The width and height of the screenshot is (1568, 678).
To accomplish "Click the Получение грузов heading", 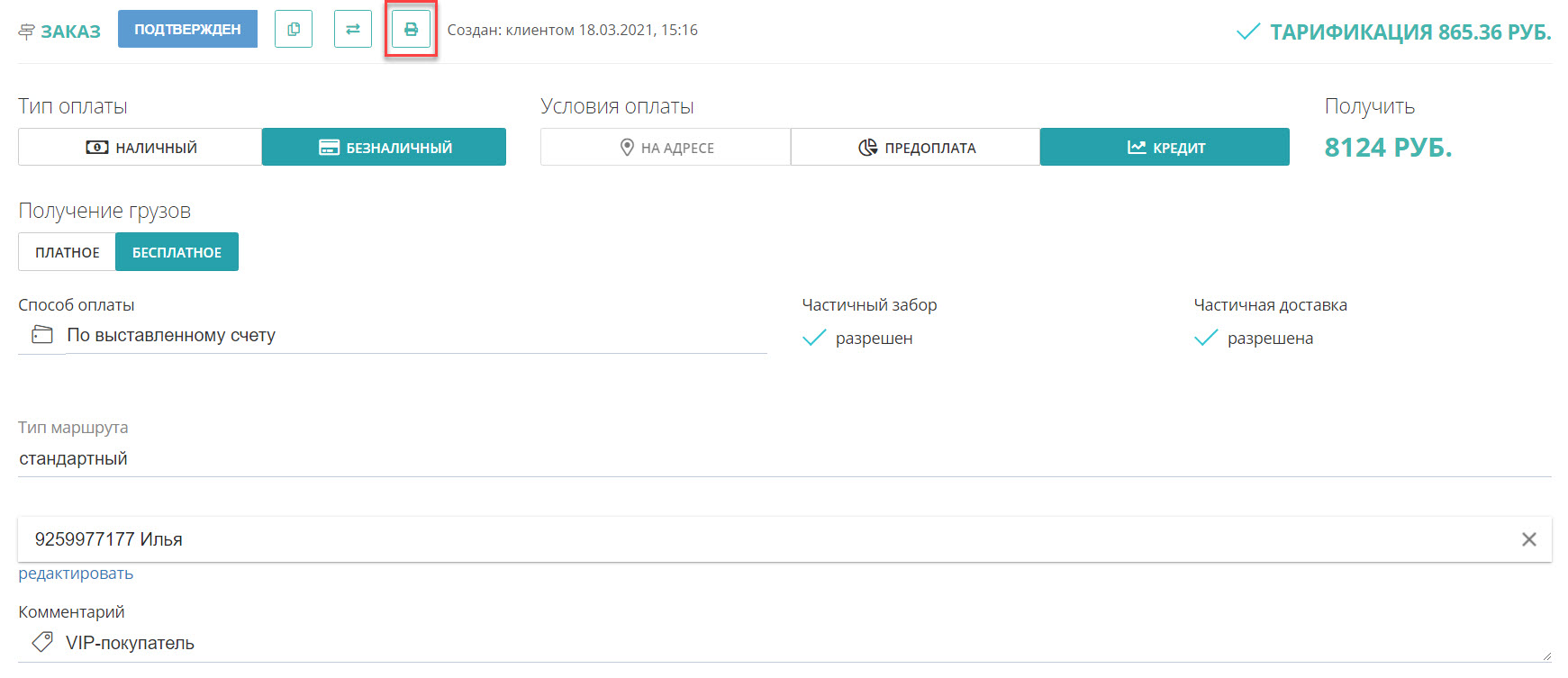I will pos(104,211).
